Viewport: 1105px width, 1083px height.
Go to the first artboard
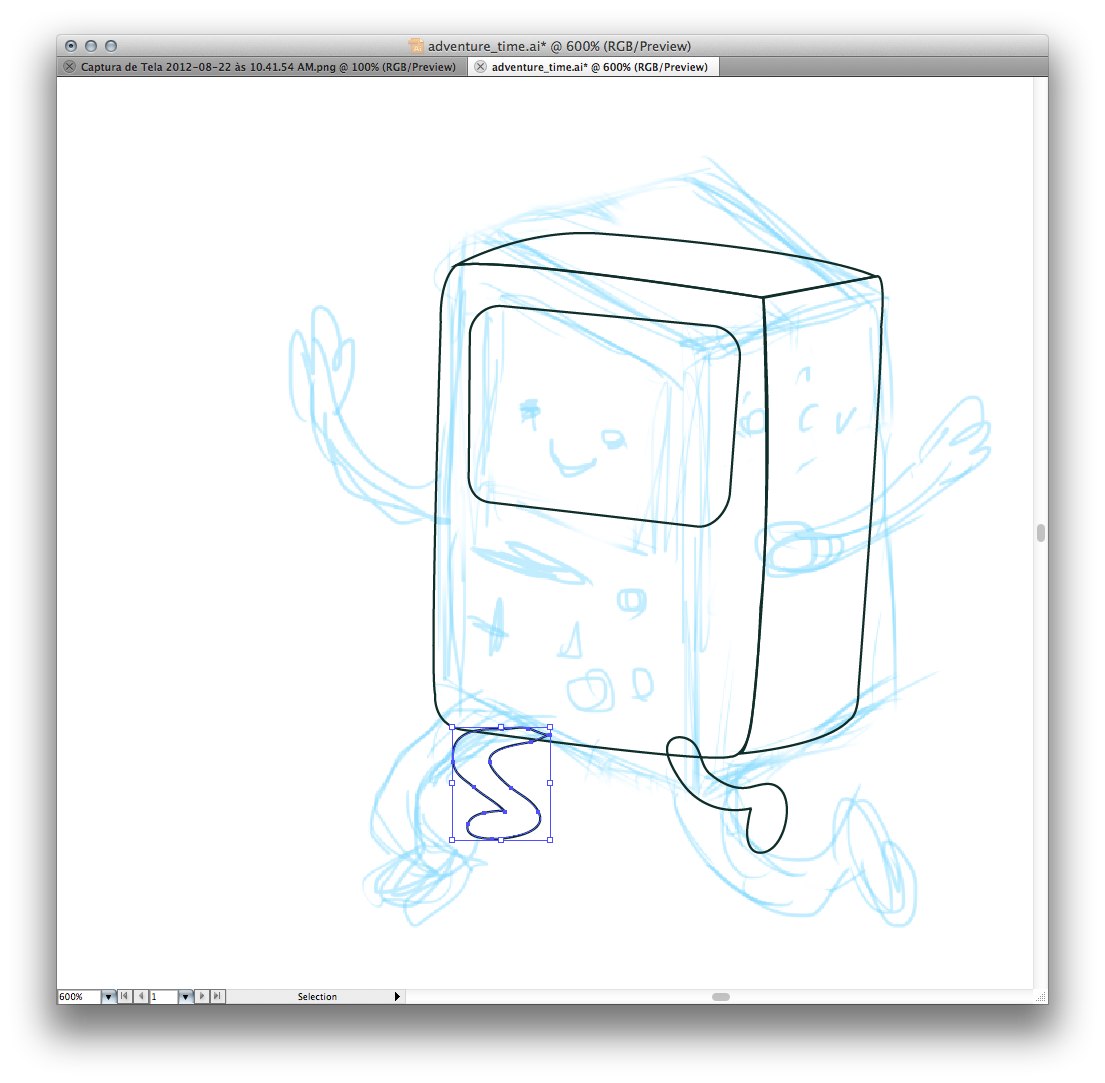coord(124,997)
